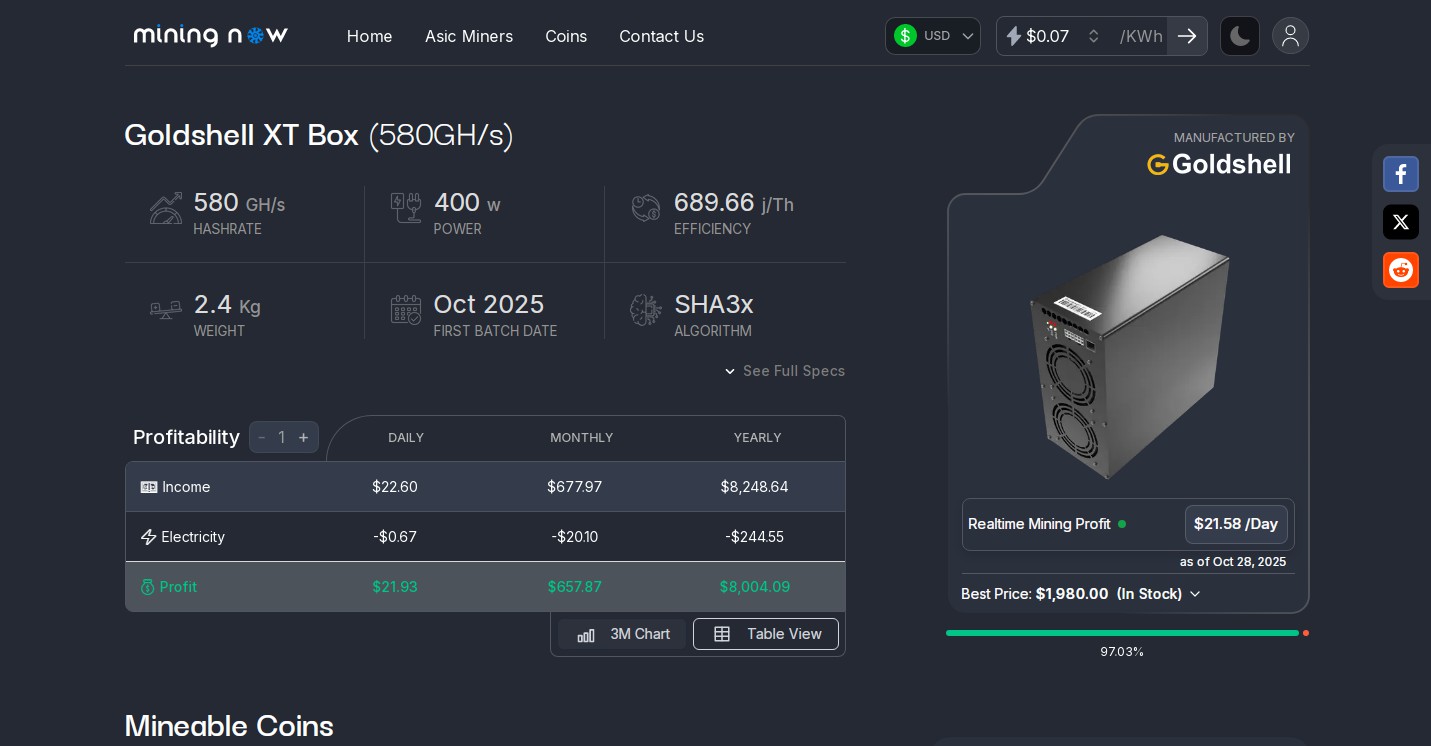Screen dimensions: 1431x746
Task: Switch to Table View
Action: pyautogui.click(x=766, y=634)
